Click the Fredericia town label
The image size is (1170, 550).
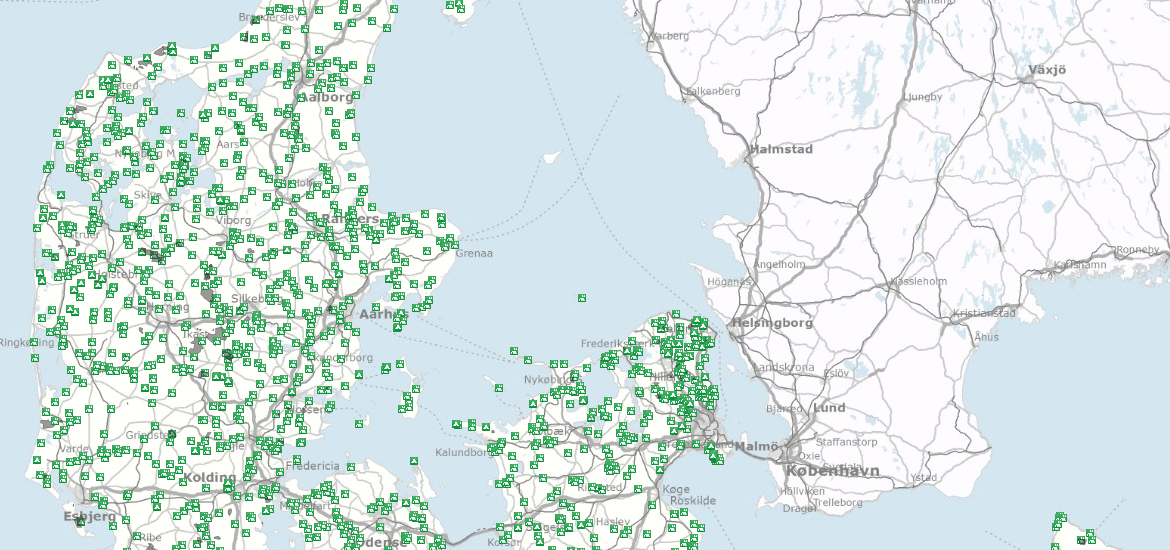tap(313, 466)
